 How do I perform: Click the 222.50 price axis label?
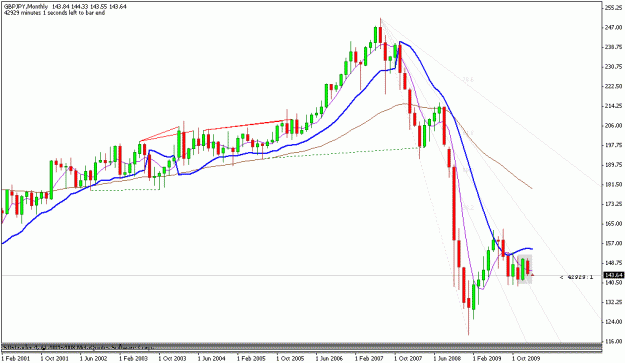(x=614, y=86)
